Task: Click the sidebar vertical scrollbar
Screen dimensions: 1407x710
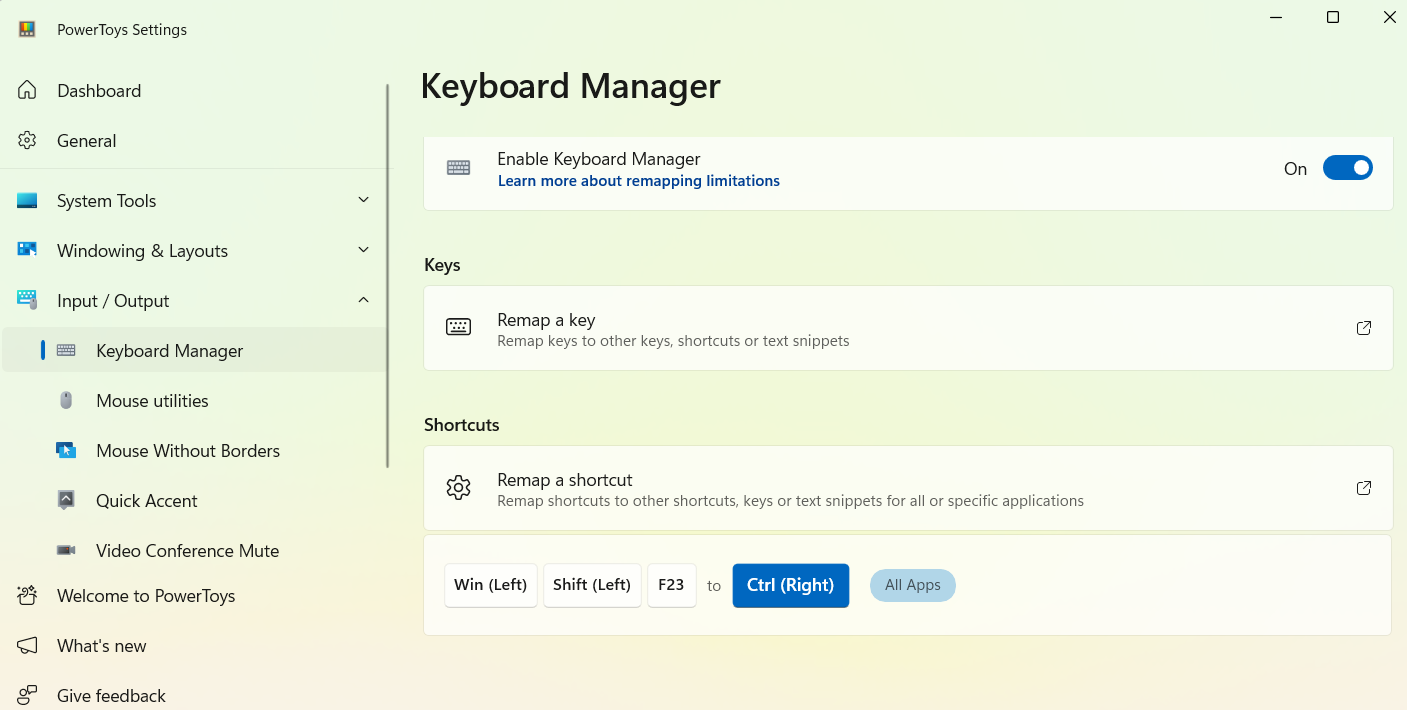Action: point(388,276)
